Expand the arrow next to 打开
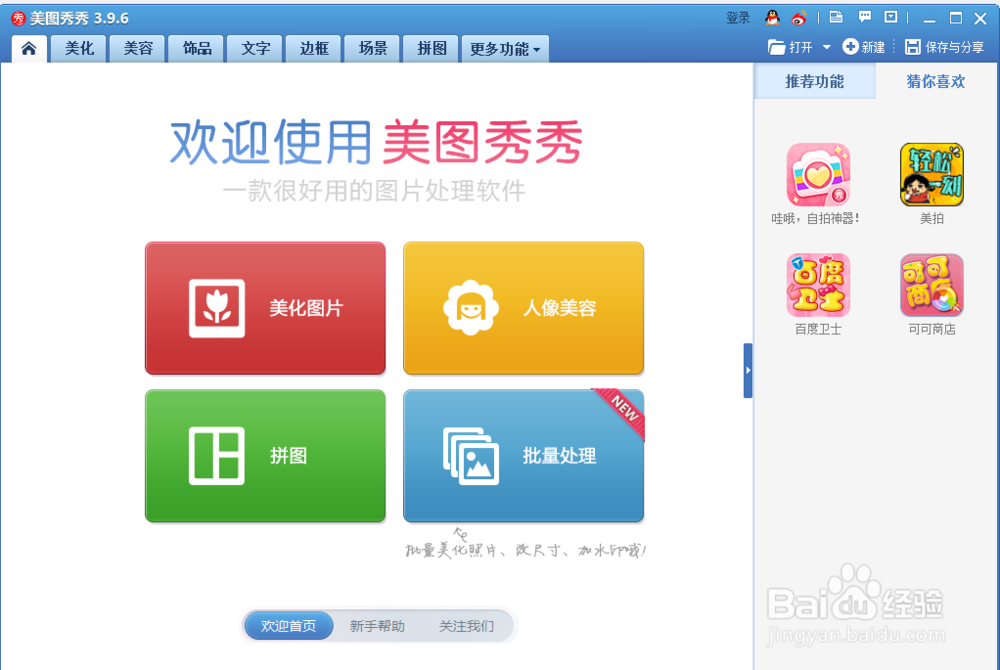Viewport: 1000px width, 670px height. click(x=827, y=47)
